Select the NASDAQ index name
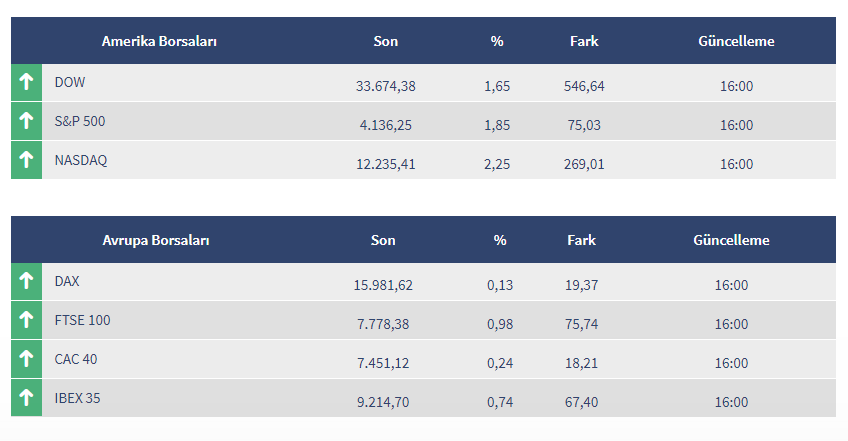 point(80,160)
